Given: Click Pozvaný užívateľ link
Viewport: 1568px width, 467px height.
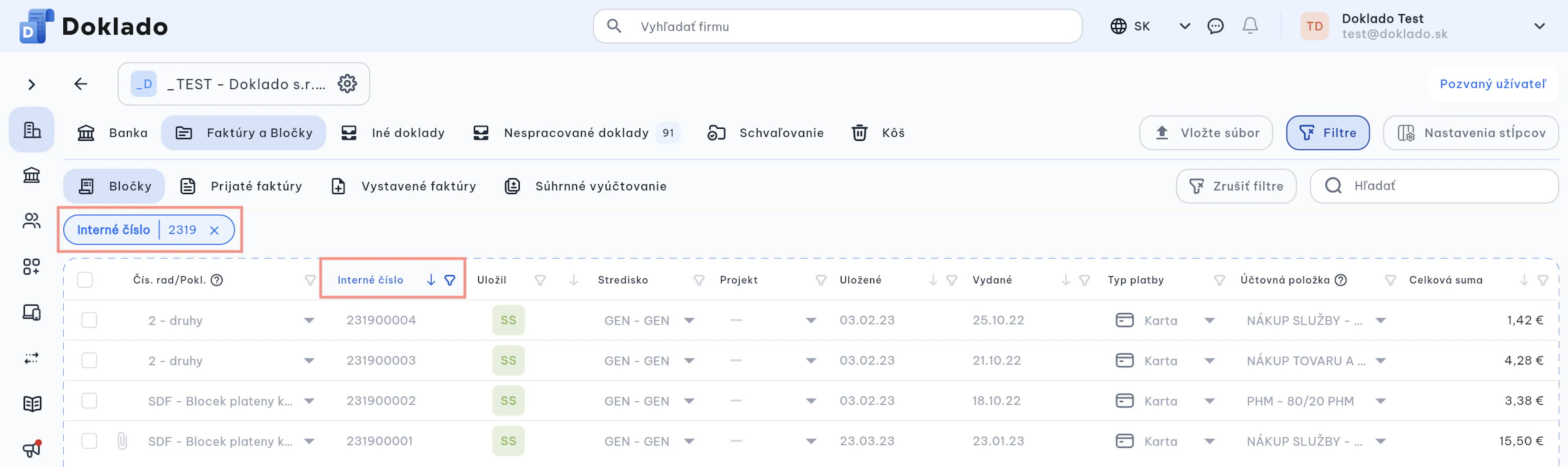Looking at the screenshot, I should coord(1492,84).
